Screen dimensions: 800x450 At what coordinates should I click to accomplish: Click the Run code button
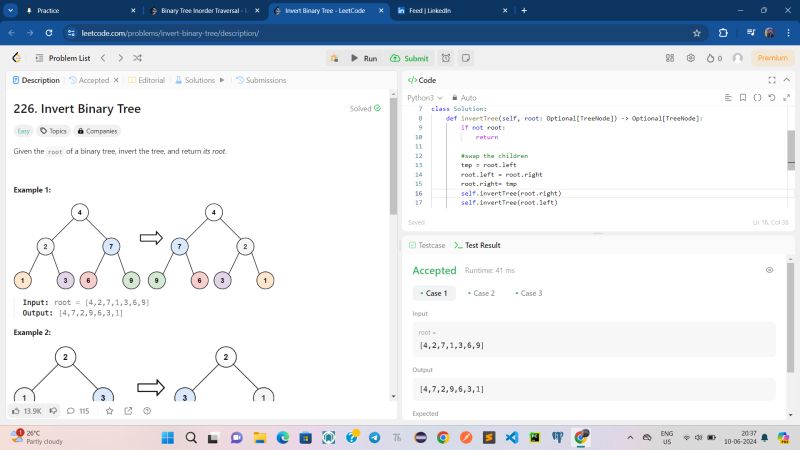(363, 58)
